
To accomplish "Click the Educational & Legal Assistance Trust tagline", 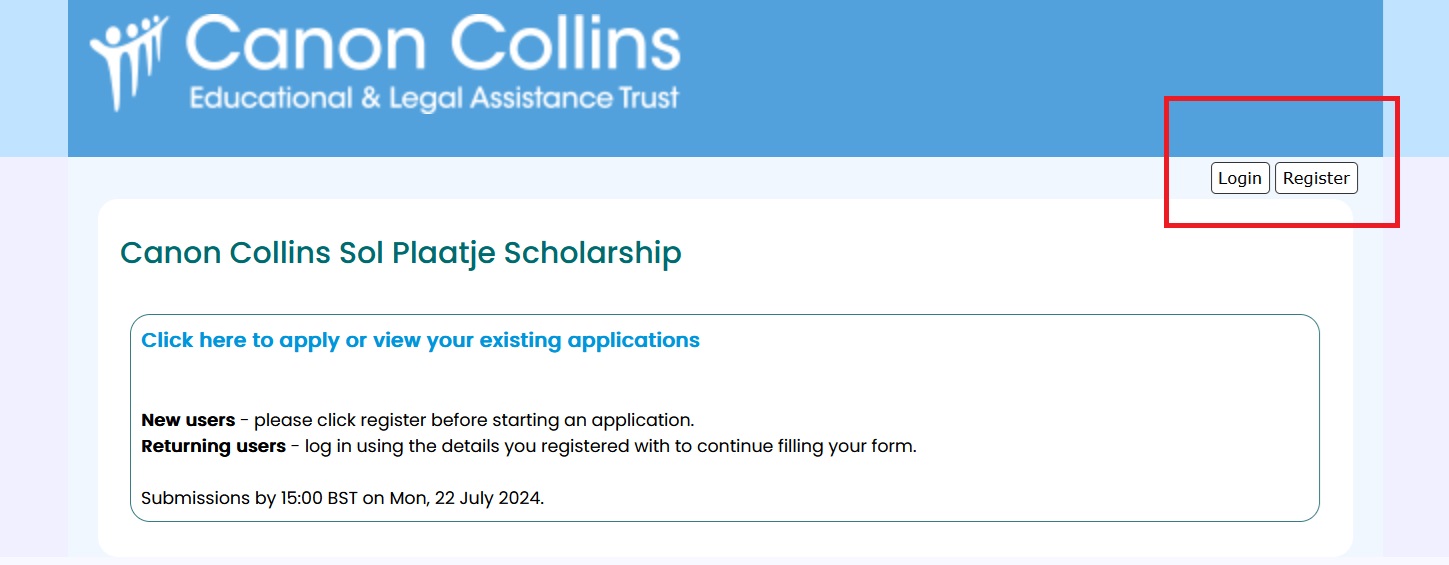I will tap(434, 98).
